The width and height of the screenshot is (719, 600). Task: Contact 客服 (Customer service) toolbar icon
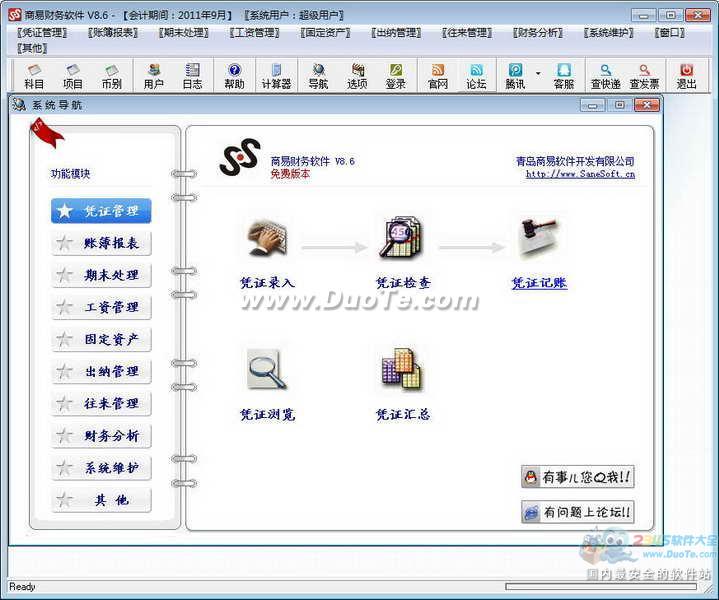pos(564,76)
